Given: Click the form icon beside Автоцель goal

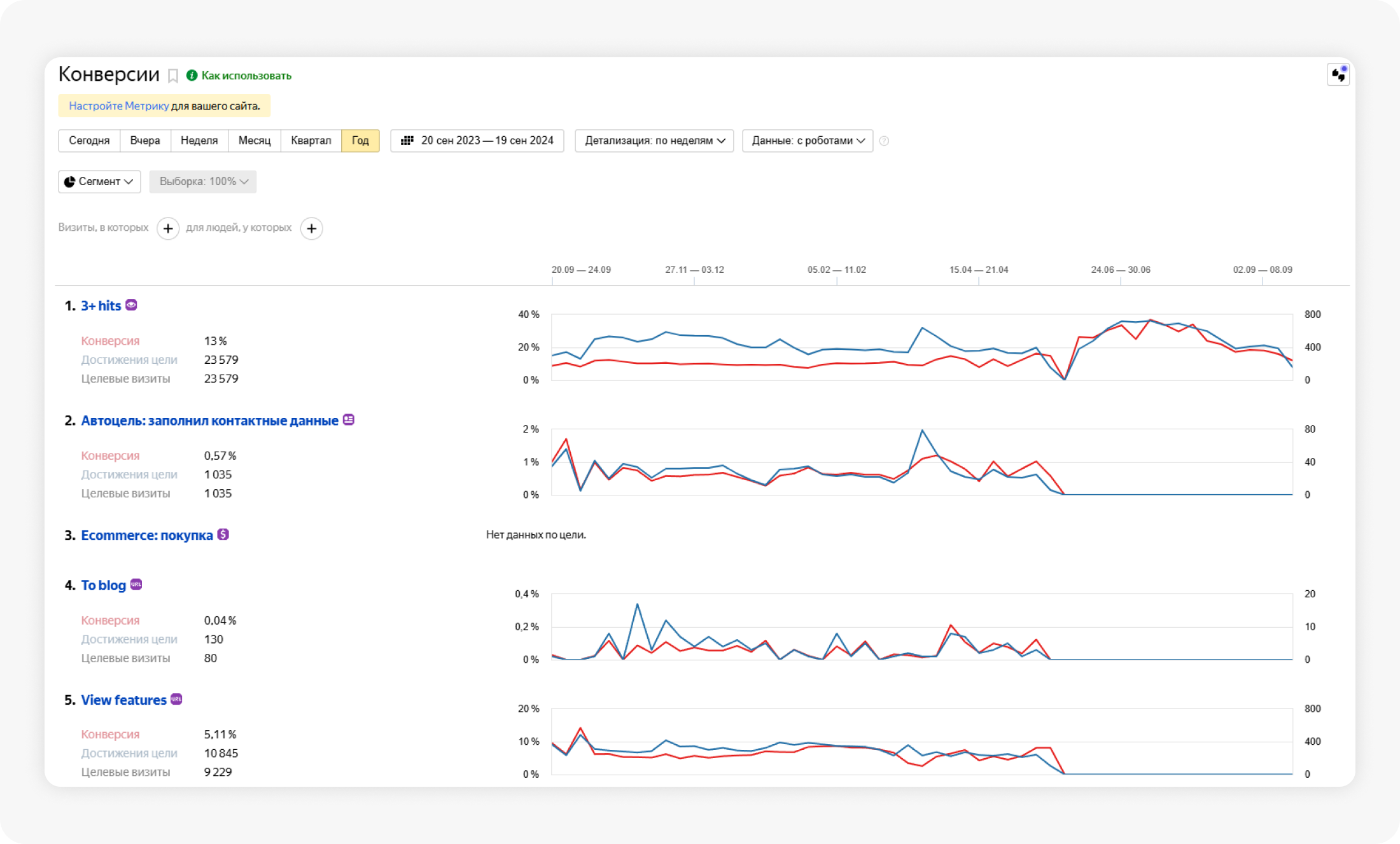Looking at the screenshot, I should tap(349, 420).
